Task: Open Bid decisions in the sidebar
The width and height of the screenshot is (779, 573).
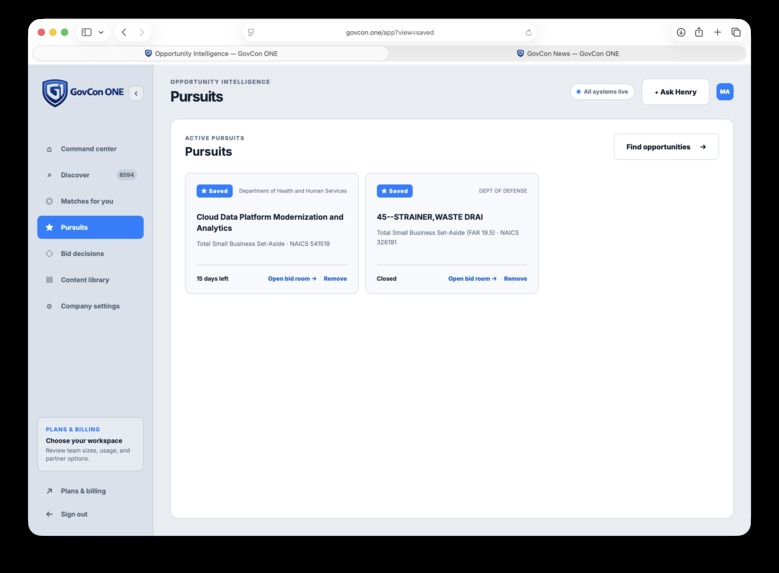Action: tap(90, 253)
